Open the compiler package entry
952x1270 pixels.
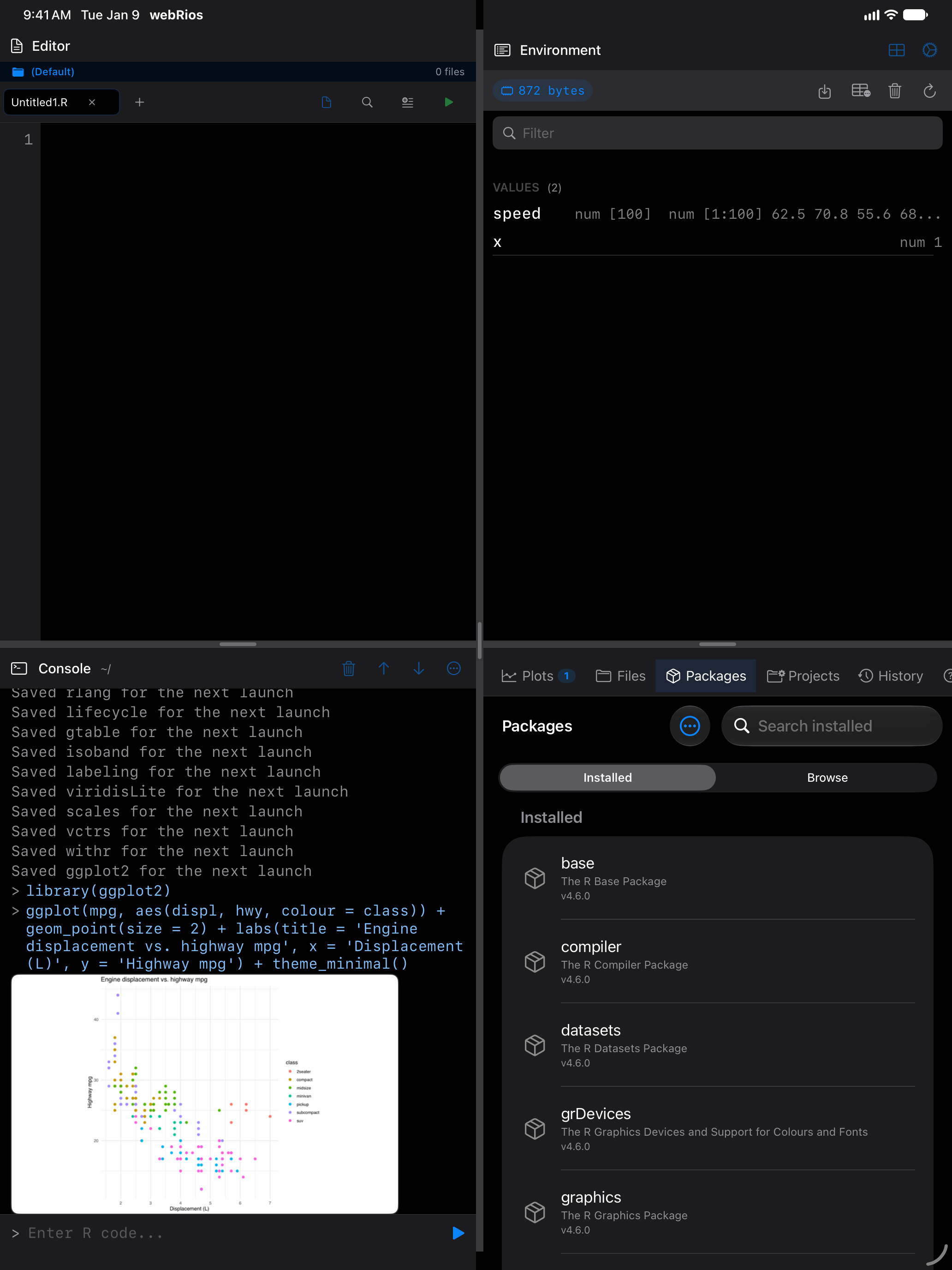(x=717, y=962)
